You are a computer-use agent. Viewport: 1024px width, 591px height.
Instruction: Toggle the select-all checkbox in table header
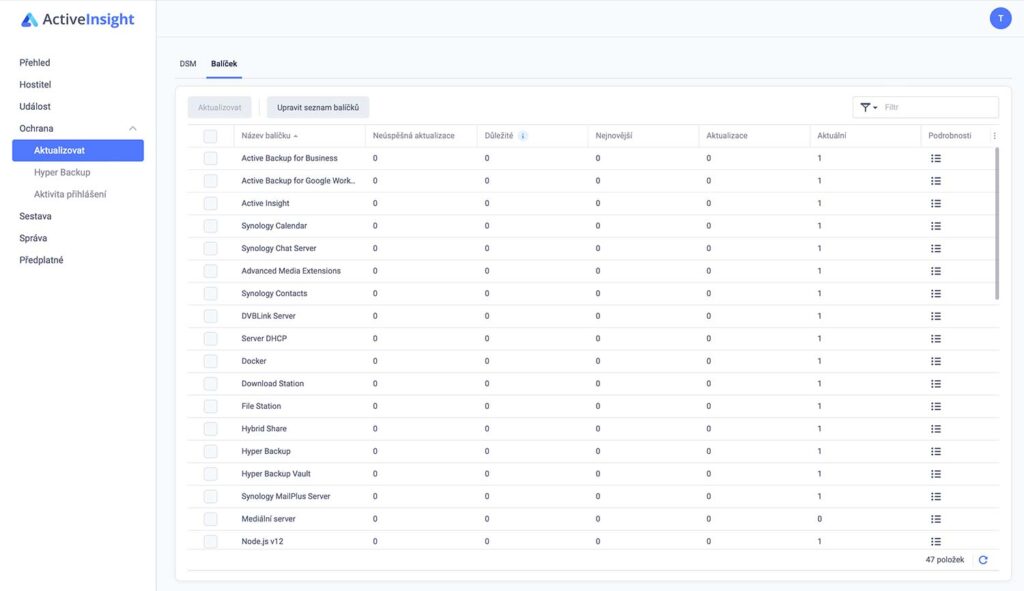pyautogui.click(x=210, y=136)
